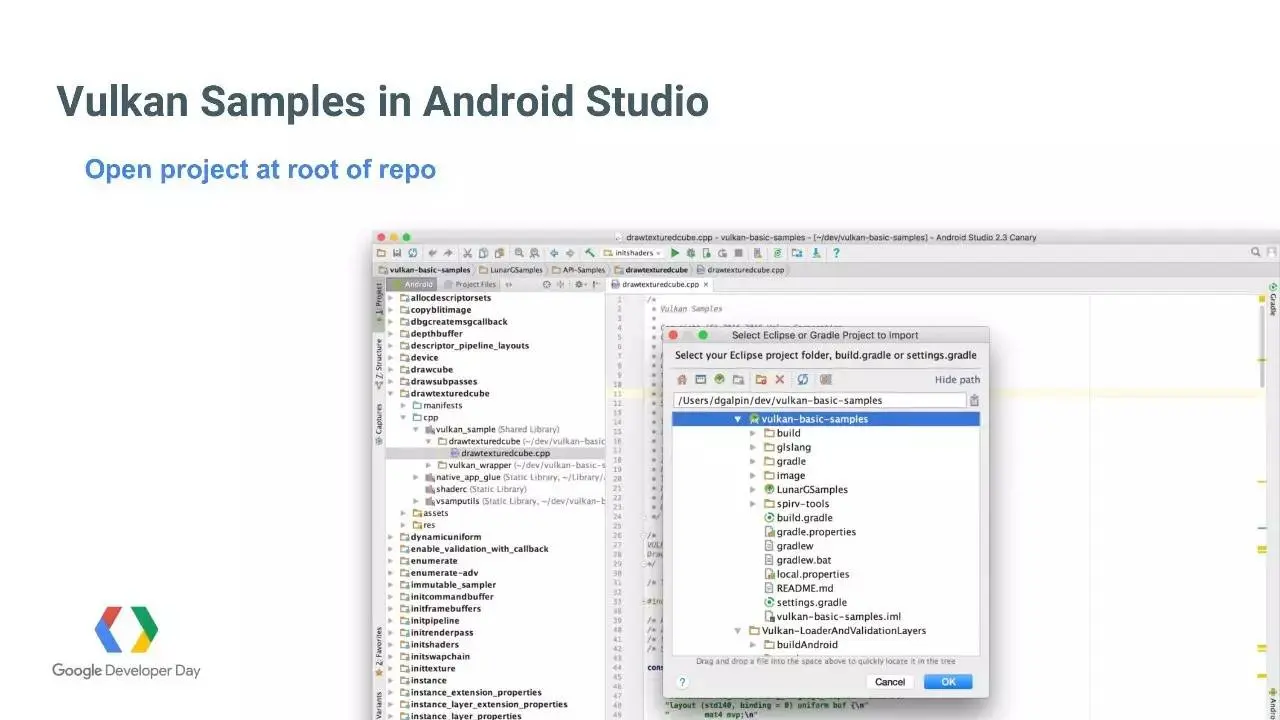
Task: Click the SDK Manager download icon
Action: [x=816, y=253]
